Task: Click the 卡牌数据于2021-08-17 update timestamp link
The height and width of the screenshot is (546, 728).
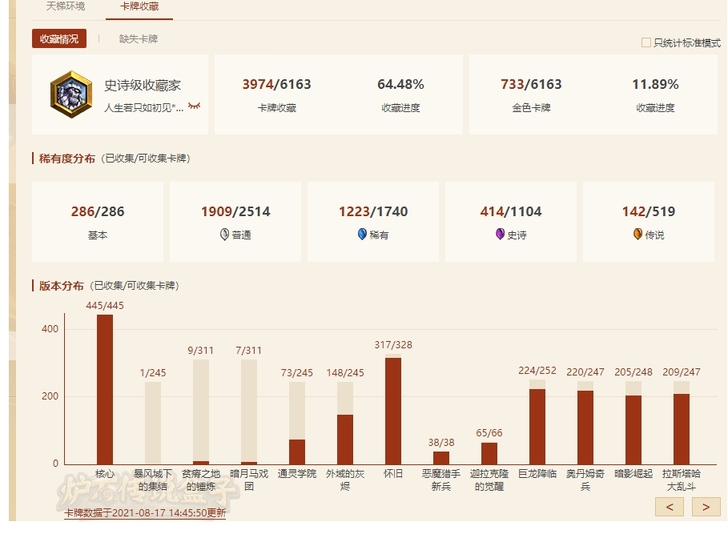Action: 145,513
